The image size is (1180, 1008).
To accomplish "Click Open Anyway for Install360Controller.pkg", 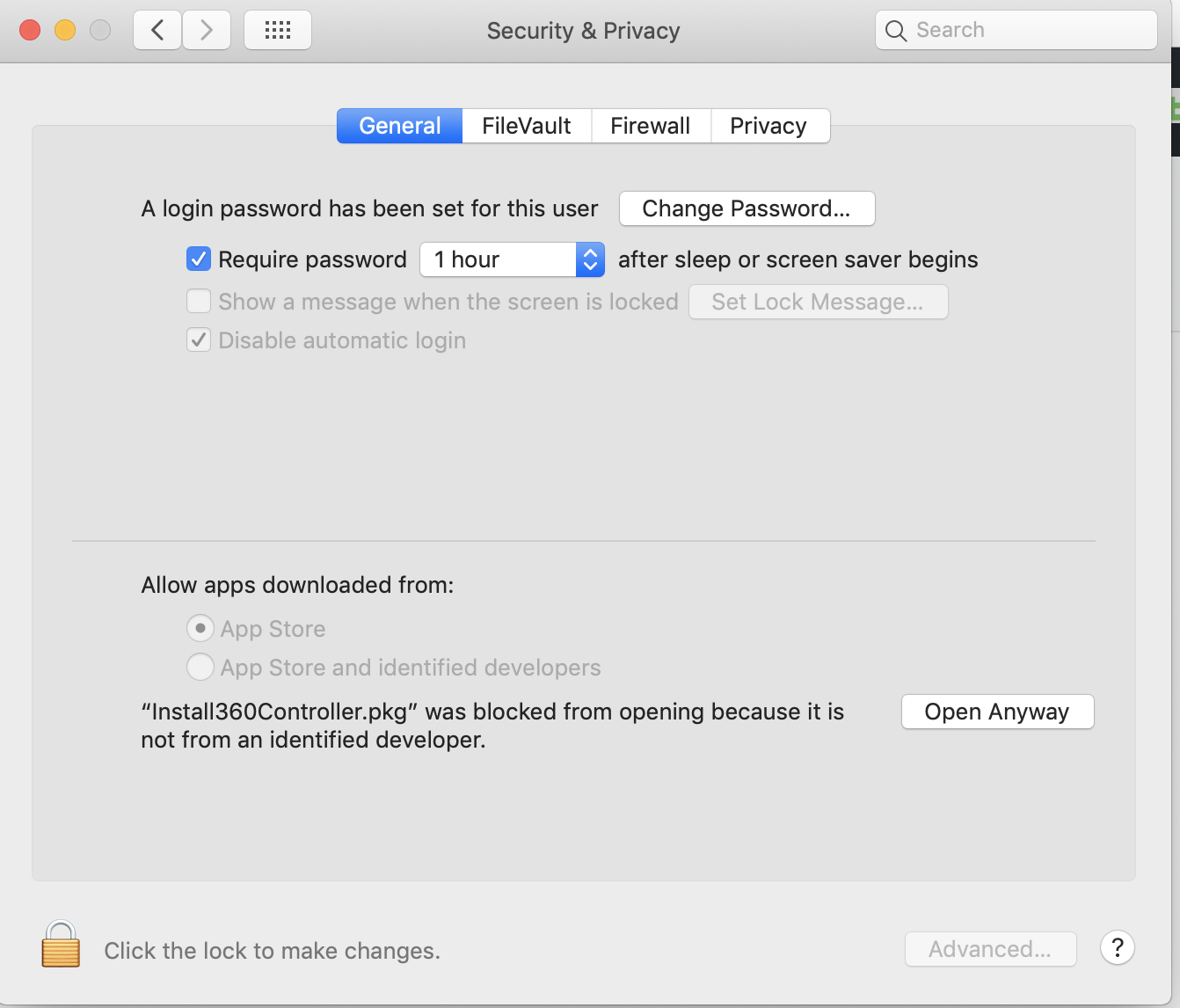I will point(997,711).
